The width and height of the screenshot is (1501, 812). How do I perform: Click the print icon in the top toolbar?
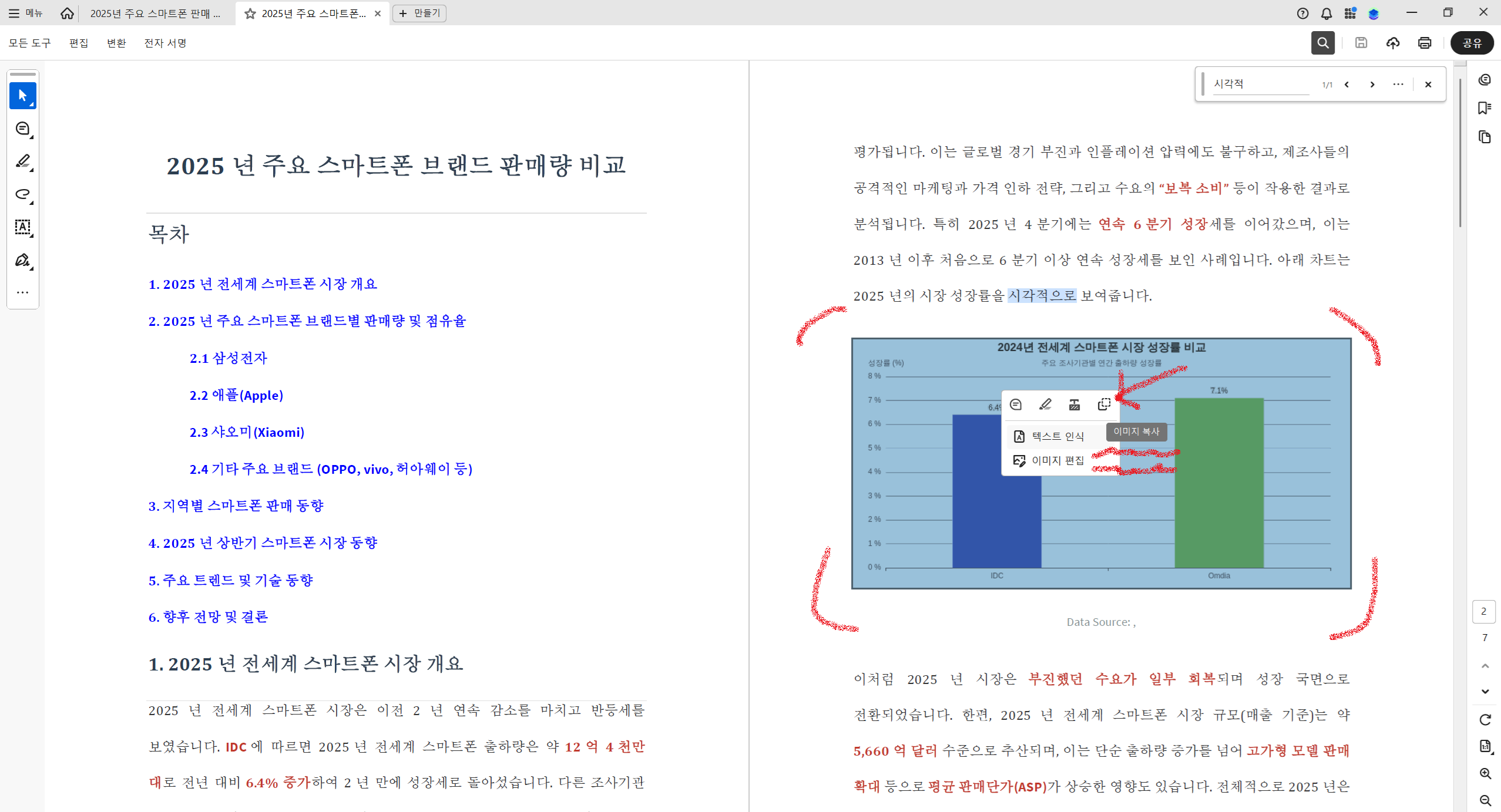1424,43
